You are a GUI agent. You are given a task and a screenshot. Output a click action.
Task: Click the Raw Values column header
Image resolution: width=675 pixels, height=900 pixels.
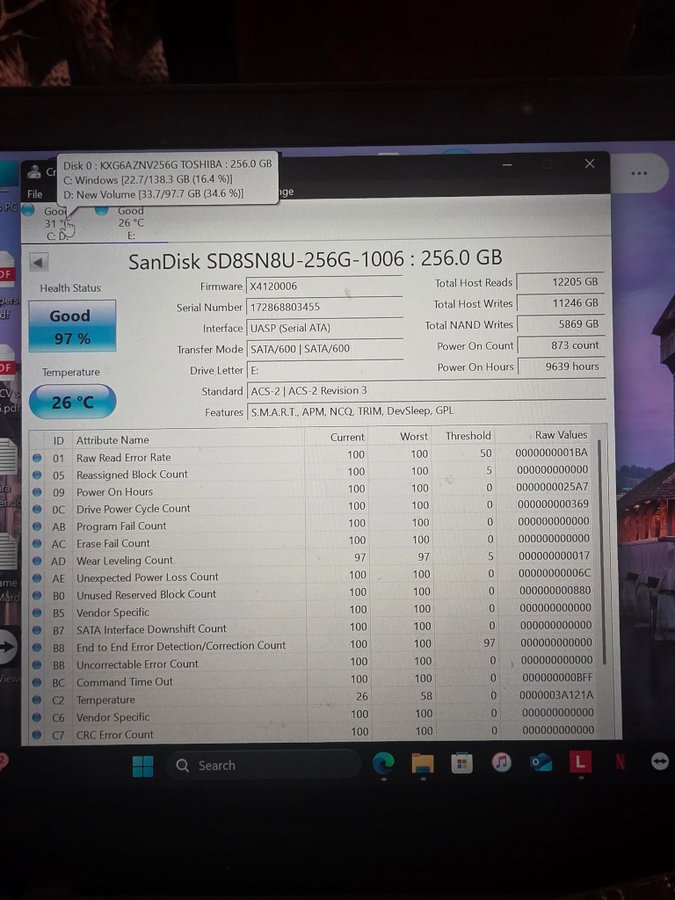tap(560, 435)
